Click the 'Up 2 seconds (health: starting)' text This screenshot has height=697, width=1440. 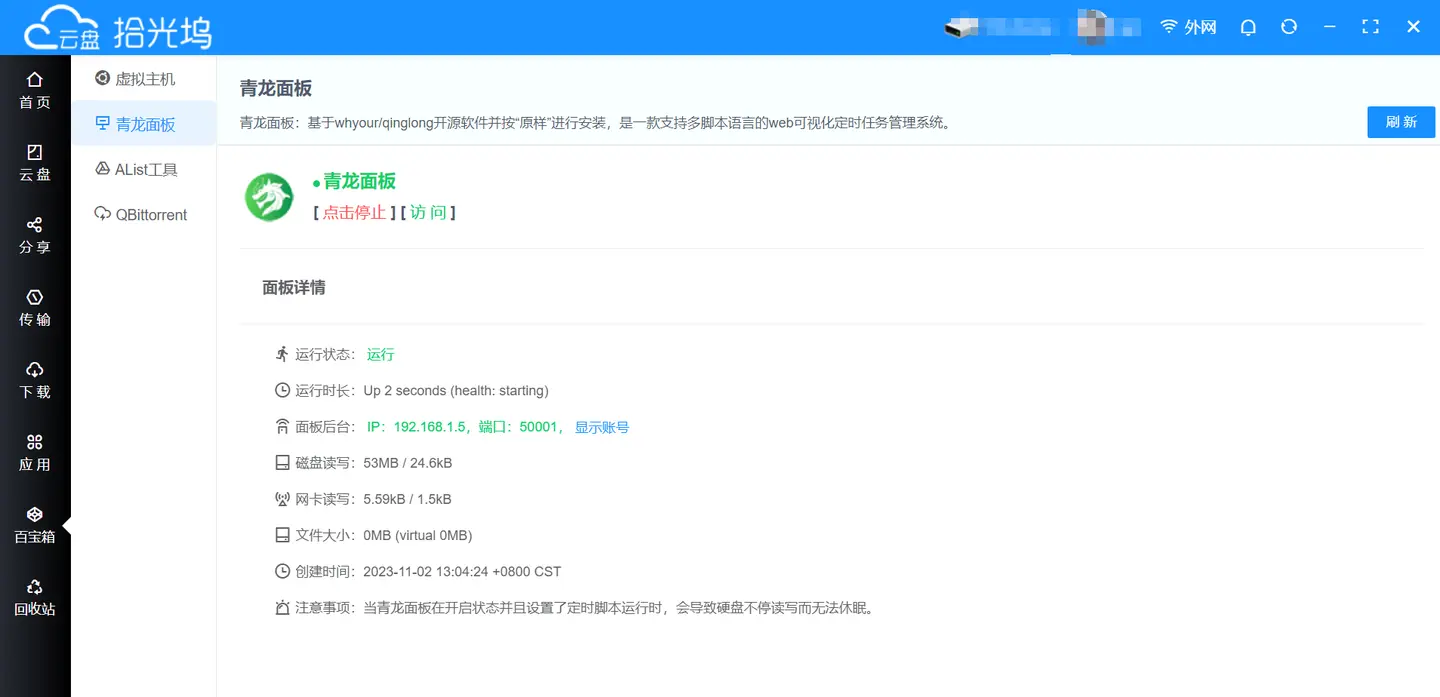(x=456, y=391)
